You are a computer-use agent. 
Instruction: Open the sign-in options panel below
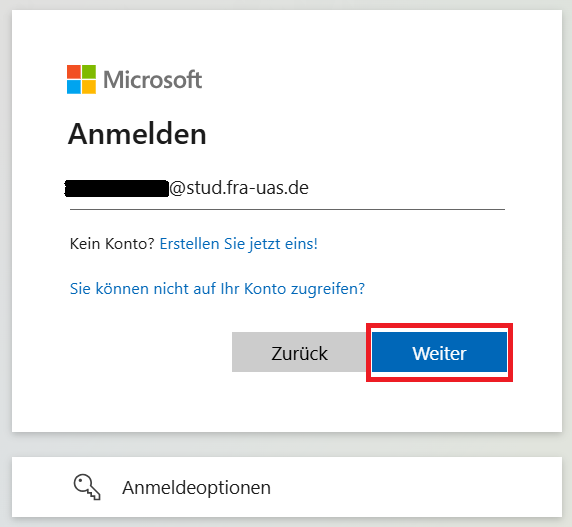point(287,487)
